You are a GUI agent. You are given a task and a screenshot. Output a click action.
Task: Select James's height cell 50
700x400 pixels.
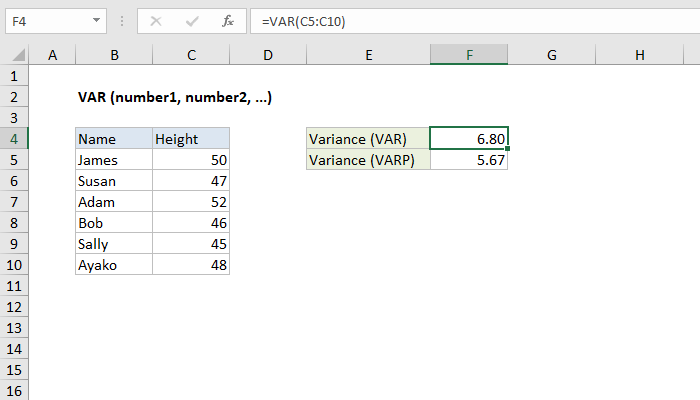pyautogui.click(x=191, y=160)
